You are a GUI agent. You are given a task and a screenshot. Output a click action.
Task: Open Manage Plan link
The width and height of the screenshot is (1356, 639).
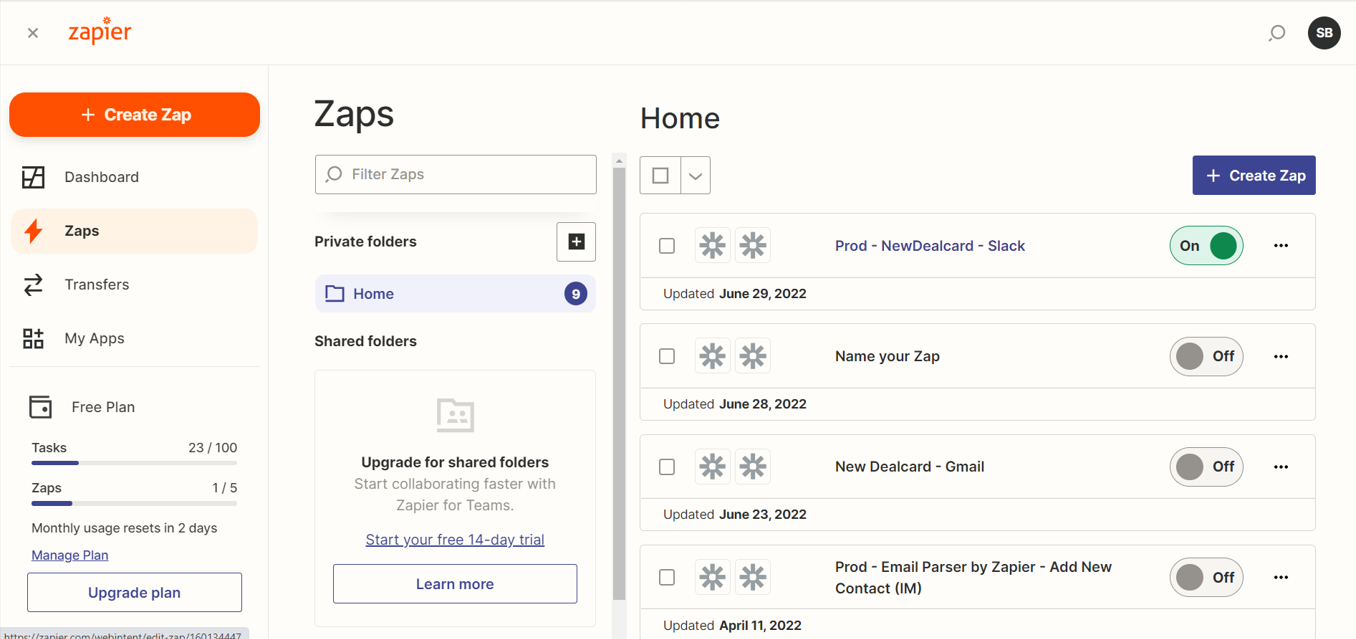pyautogui.click(x=70, y=555)
